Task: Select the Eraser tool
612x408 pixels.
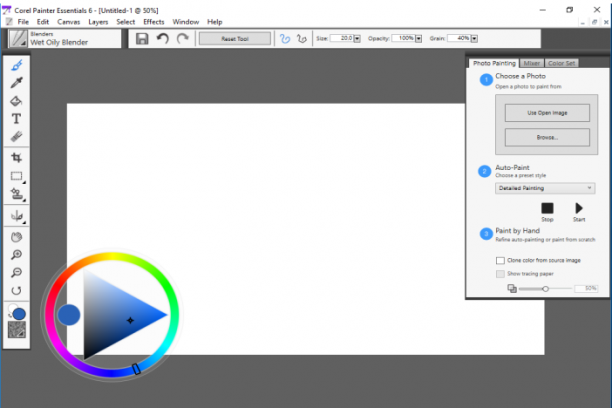Action: pyautogui.click(x=16, y=136)
